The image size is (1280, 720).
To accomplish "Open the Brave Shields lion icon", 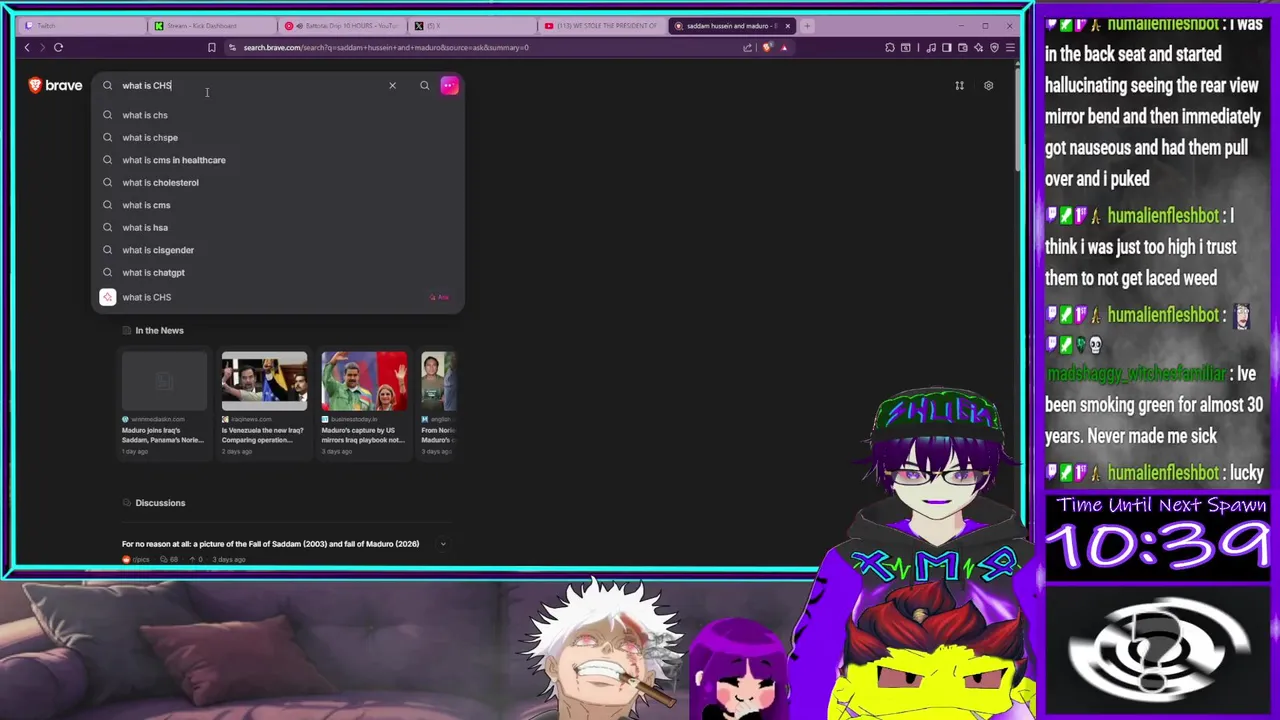I will [768, 47].
